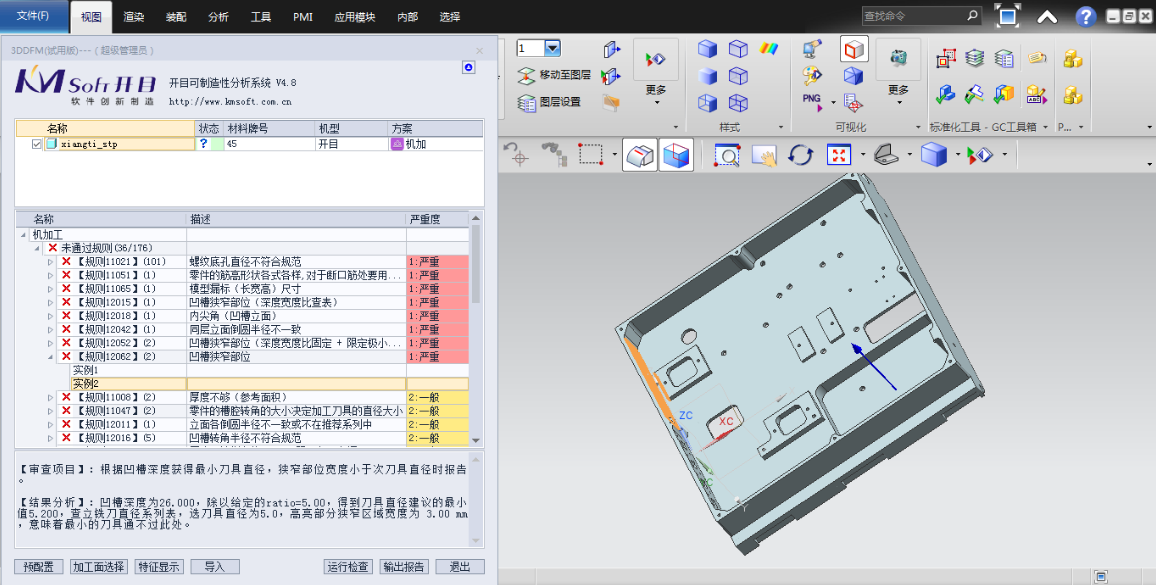The width and height of the screenshot is (1156, 585).
Task: Select the Rotate view tool
Action: tap(801, 155)
